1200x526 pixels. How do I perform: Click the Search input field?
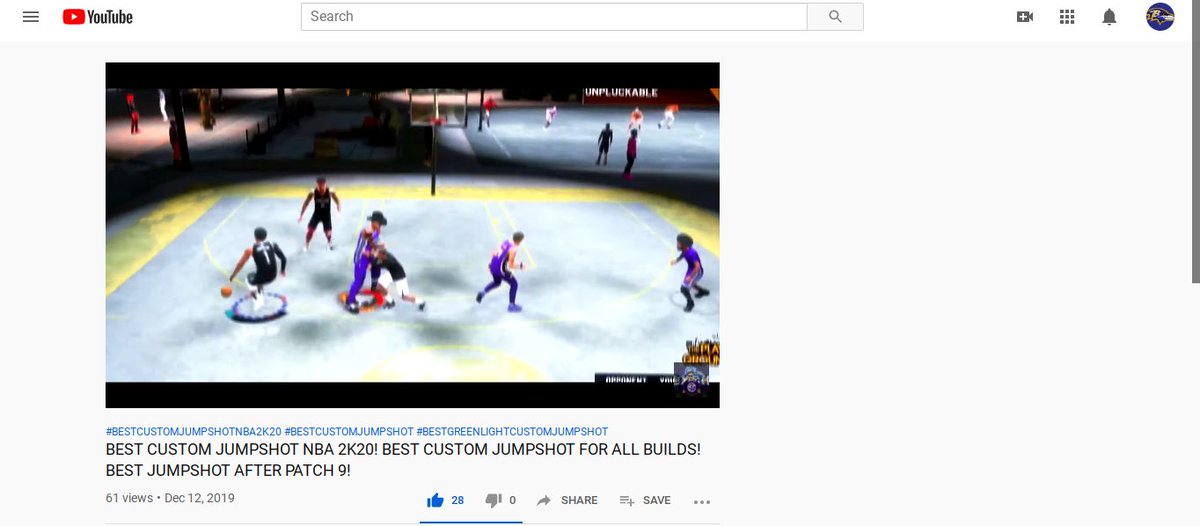554,17
